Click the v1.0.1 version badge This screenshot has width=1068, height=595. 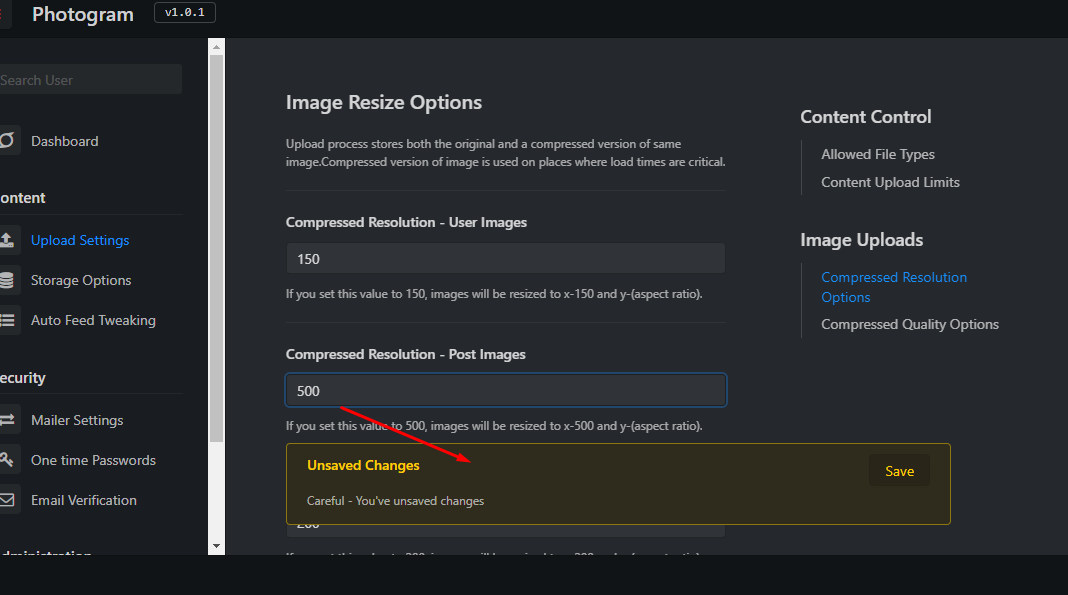pyautogui.click(x=185, y=12)
